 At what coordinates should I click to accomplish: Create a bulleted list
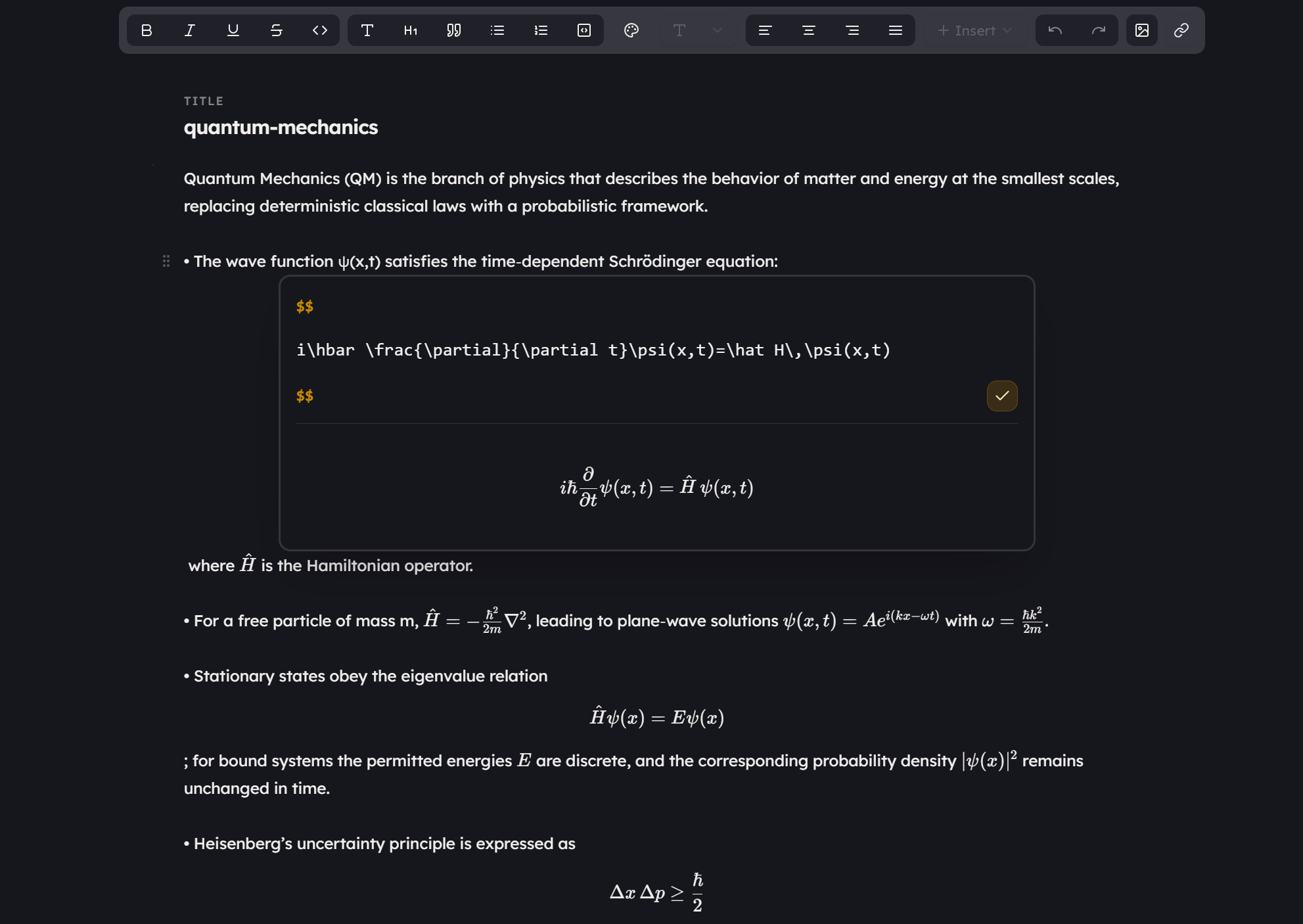click(x=497, y=30)
